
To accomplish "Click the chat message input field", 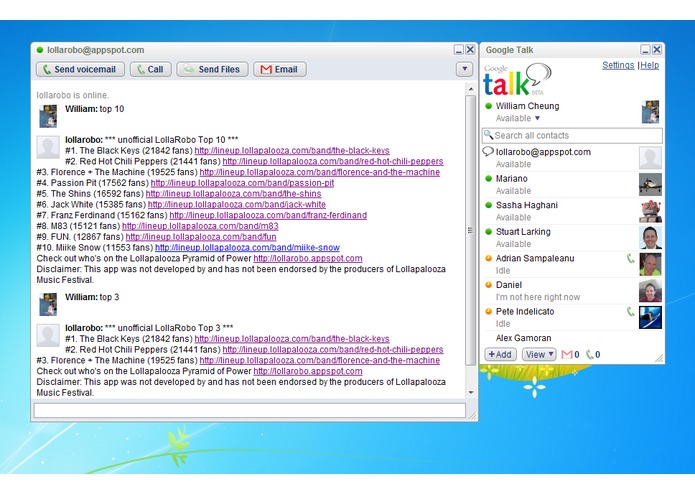I will coord(250,410).
